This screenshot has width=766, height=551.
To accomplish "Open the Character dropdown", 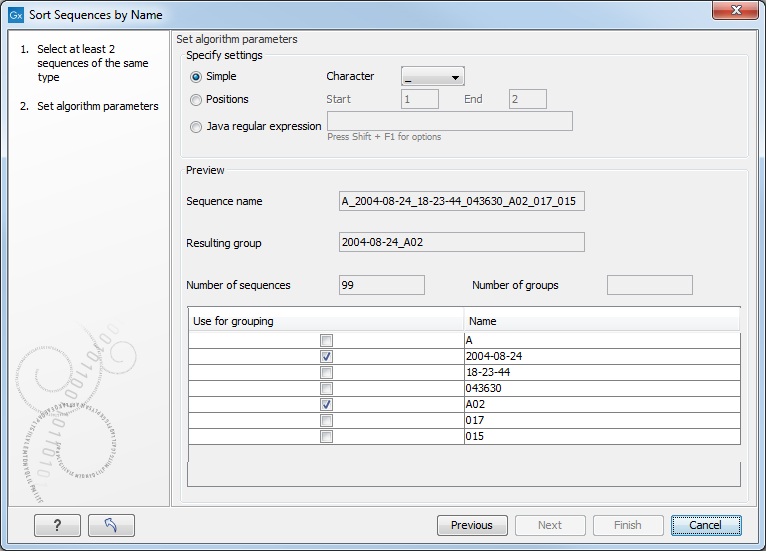I will click(x=432, y=77).
